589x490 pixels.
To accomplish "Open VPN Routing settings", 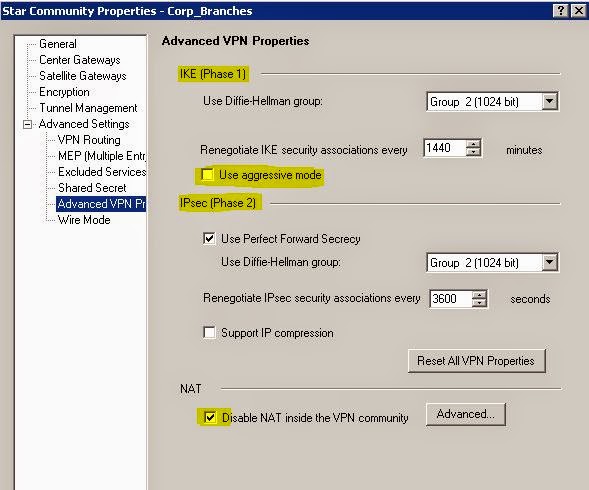I will click(x=89, y=140).
